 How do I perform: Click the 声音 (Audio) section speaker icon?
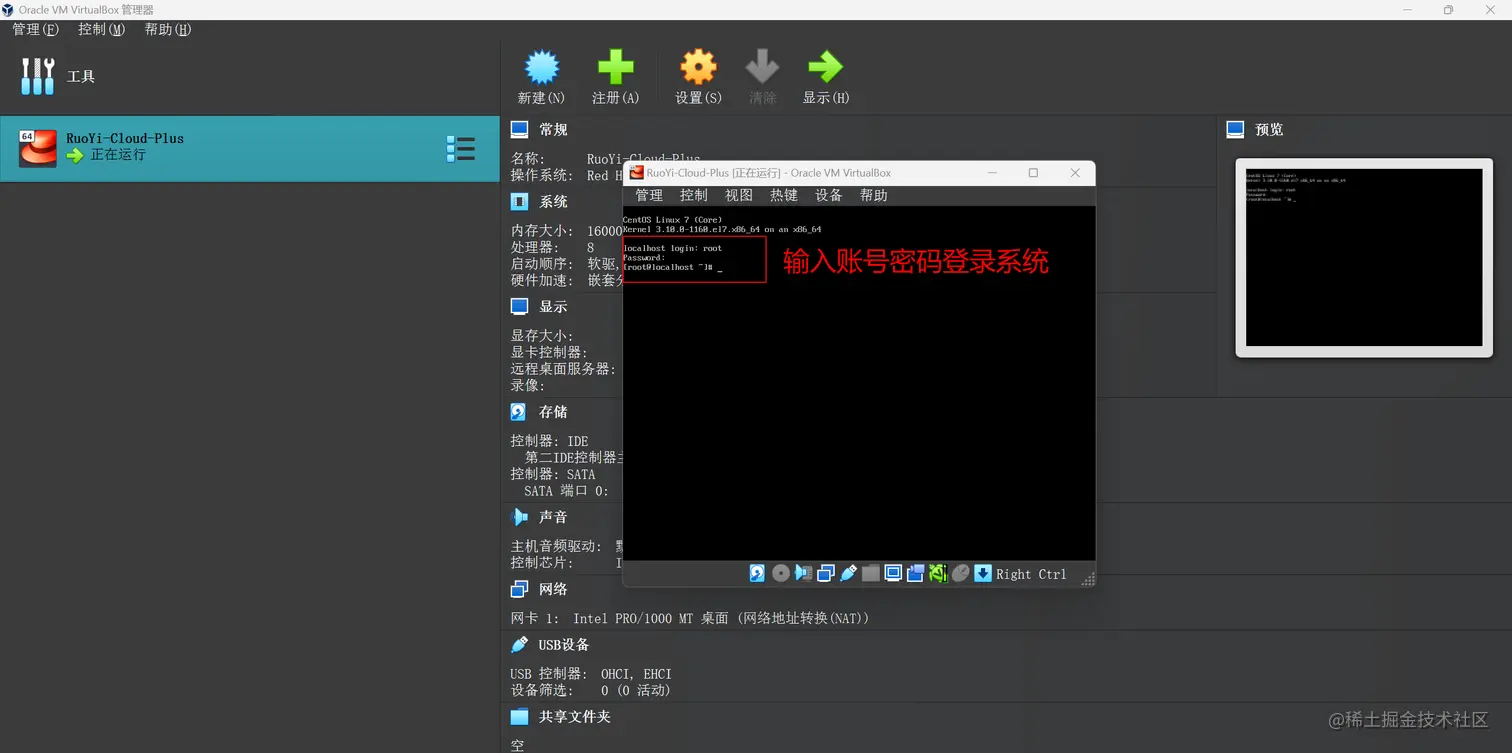tap(519, 516)
